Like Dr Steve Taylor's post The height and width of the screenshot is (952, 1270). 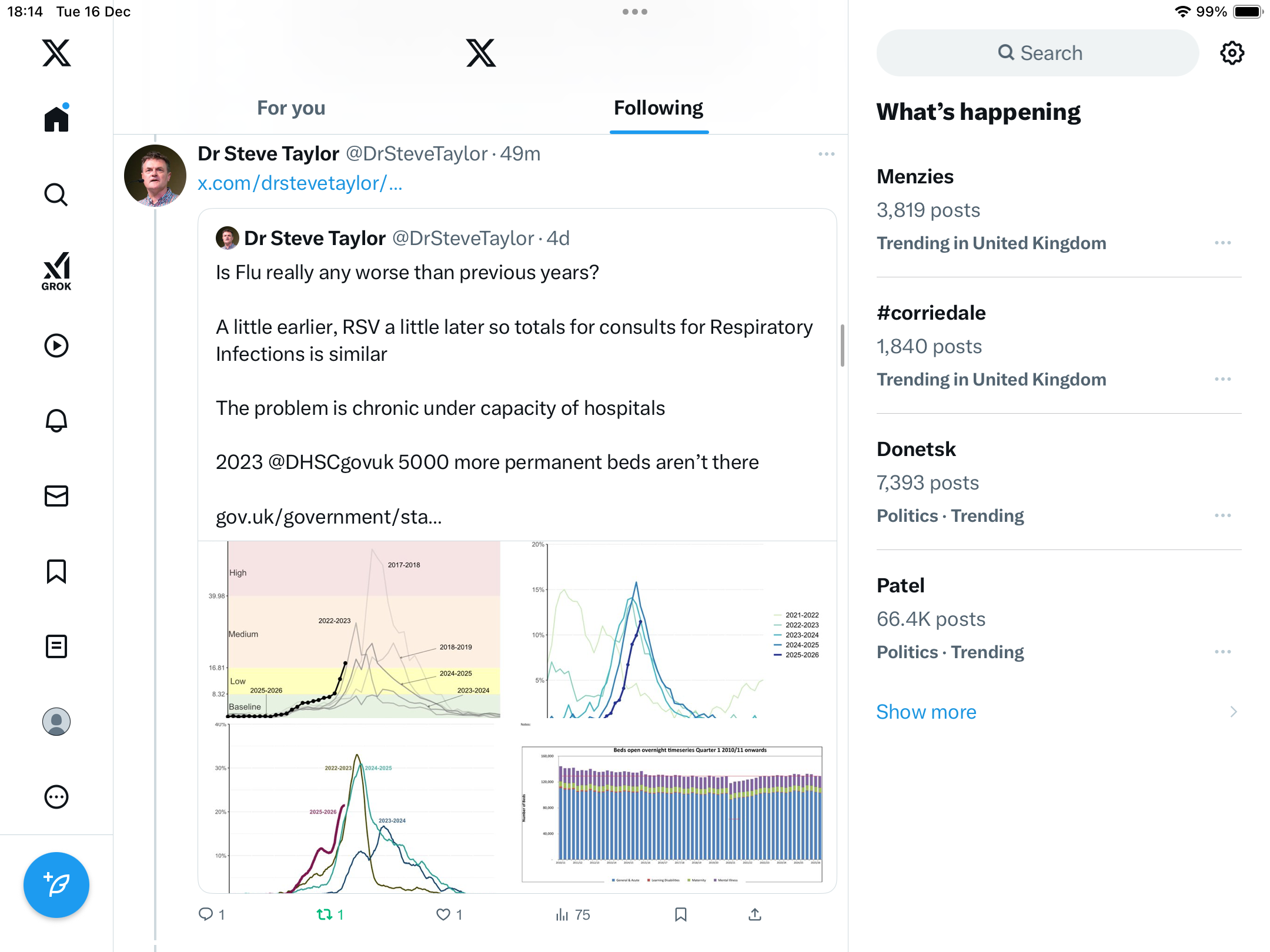(443, 914)
